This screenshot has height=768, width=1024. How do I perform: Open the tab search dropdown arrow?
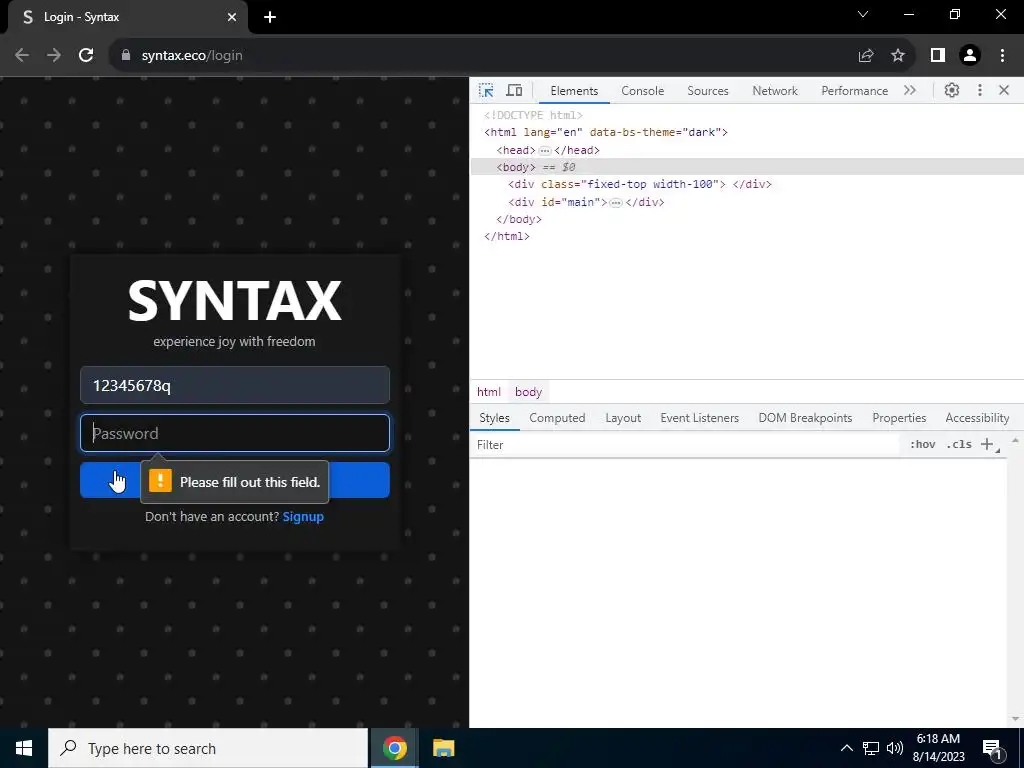[x=863, y=14]
